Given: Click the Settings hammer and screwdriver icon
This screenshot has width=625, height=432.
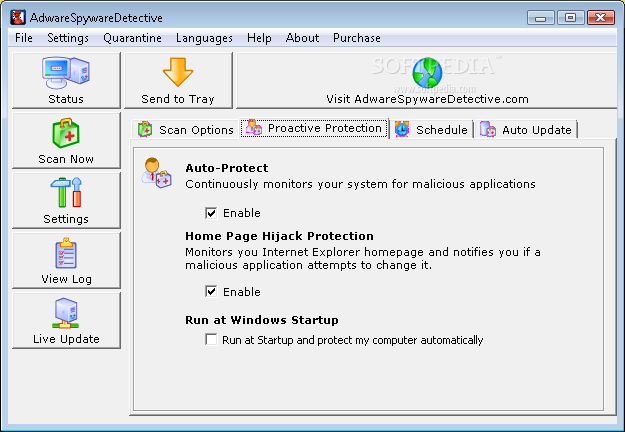Looking at the screenshot, I should coord(66,192).
